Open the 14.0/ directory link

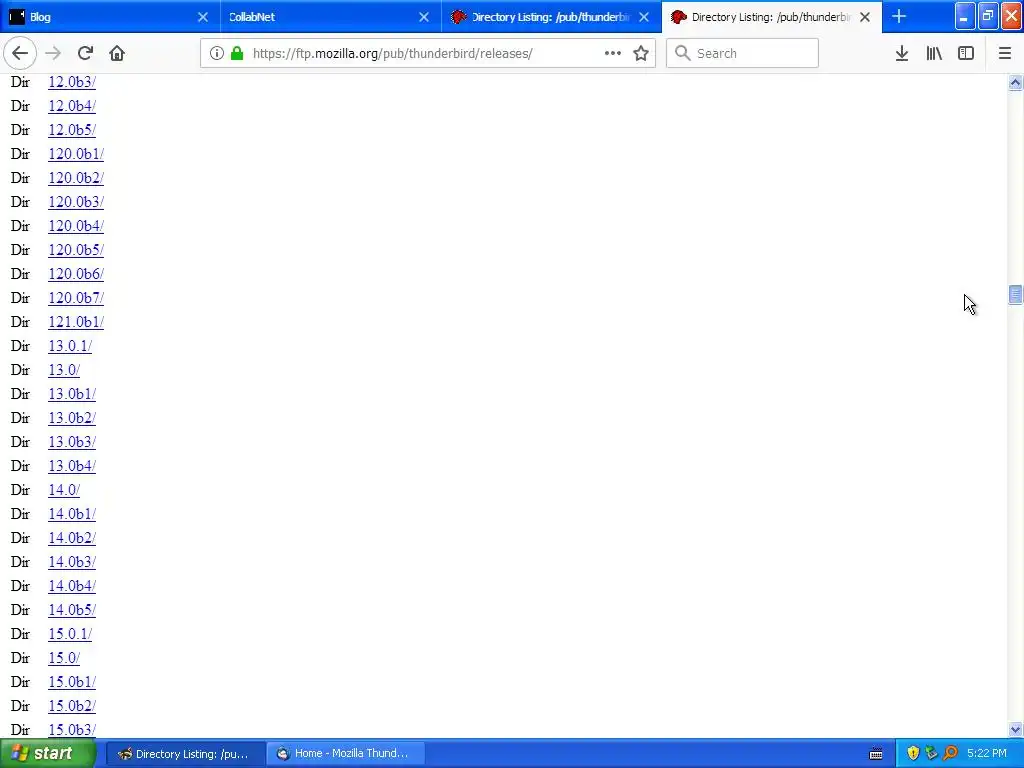[64, 490]
